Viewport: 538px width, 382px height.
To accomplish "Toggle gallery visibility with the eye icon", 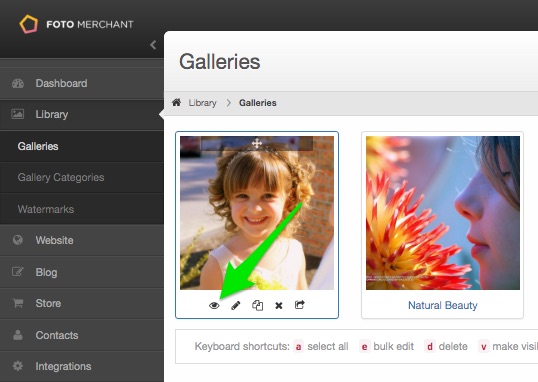I will tap(214, 305).
